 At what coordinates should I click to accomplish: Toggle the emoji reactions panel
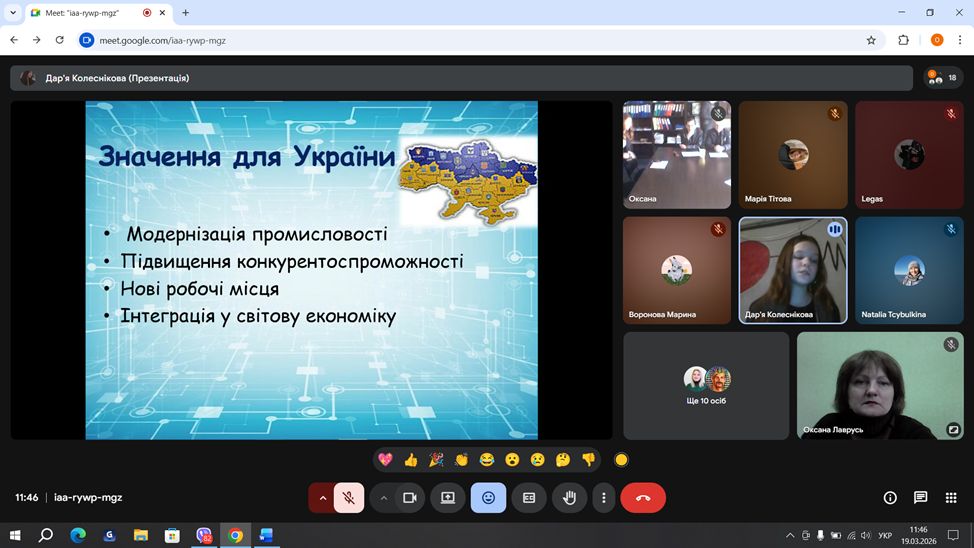[488, 497]
